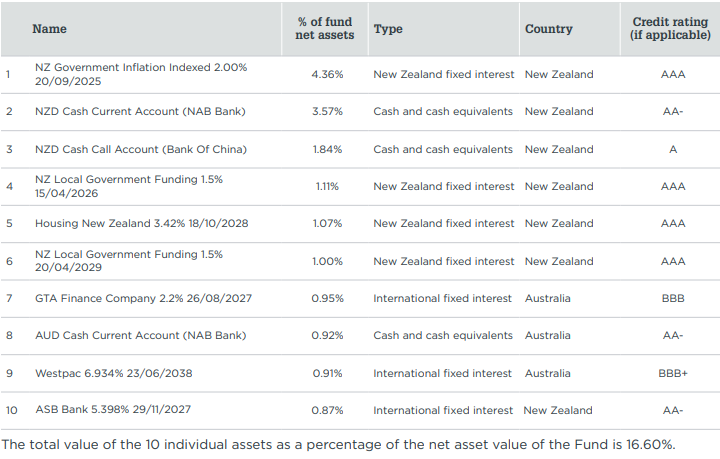The width and height of the screenshot is (720, 459).
Task: Select the Credit rating column header
Action: click(672, 29)
